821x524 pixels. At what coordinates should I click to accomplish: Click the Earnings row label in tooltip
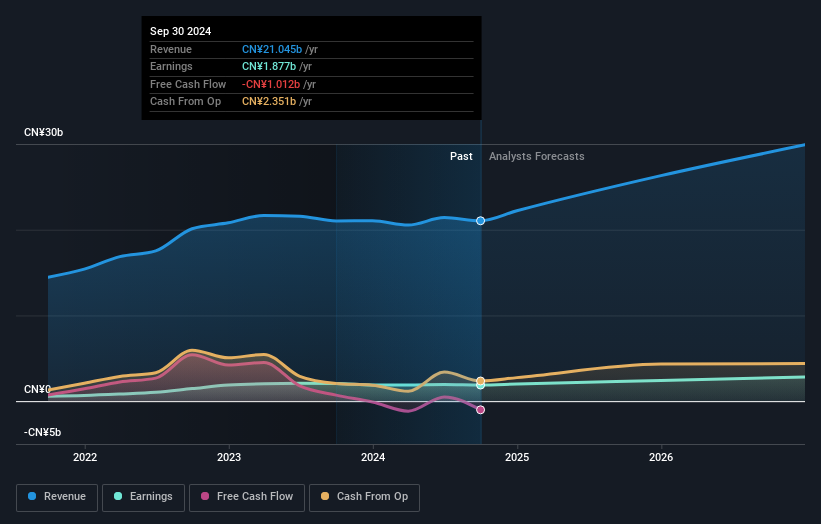[171, 66]
